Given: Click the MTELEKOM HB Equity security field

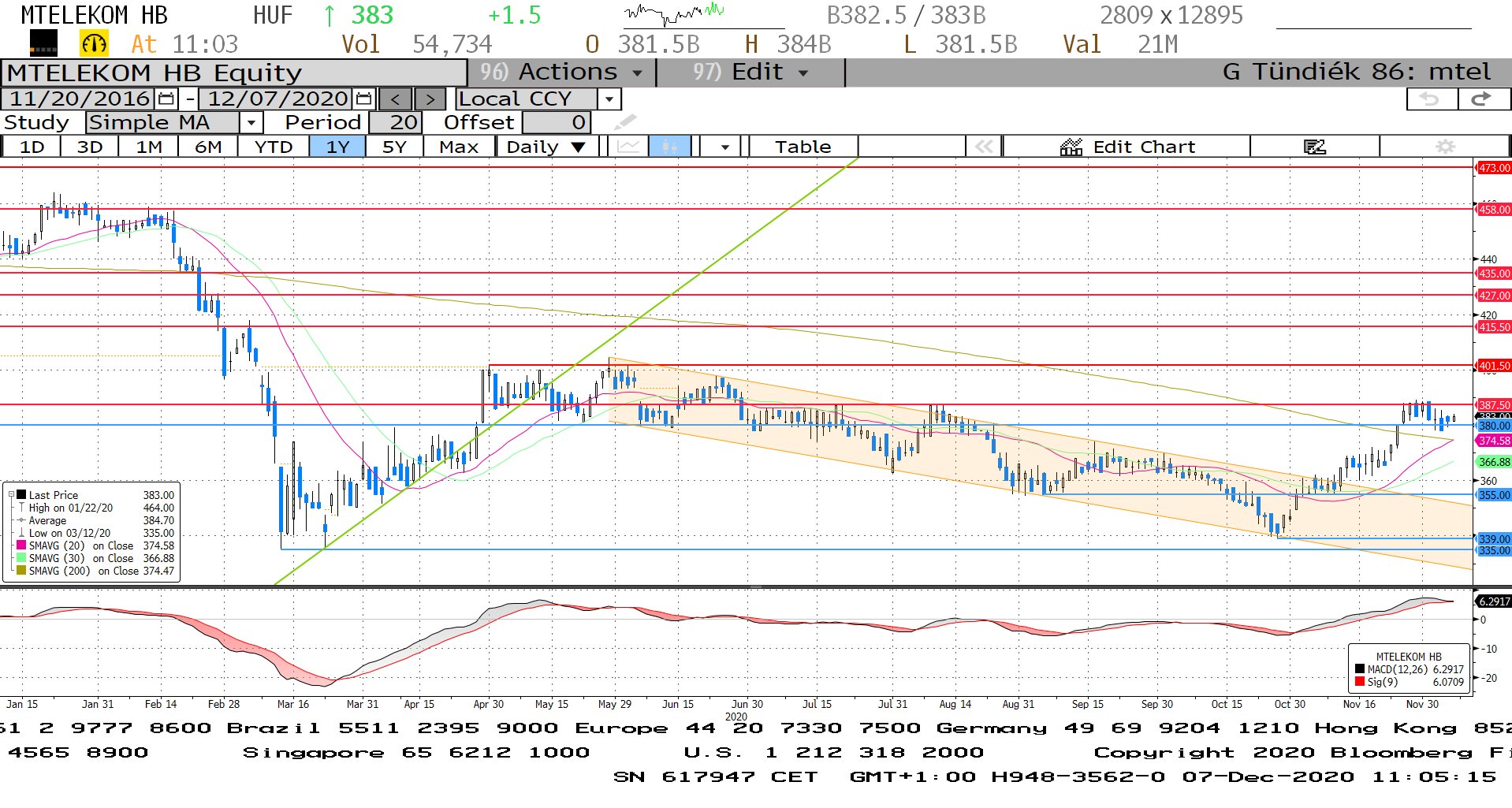Looking at the screenshot, I should 234,73.
